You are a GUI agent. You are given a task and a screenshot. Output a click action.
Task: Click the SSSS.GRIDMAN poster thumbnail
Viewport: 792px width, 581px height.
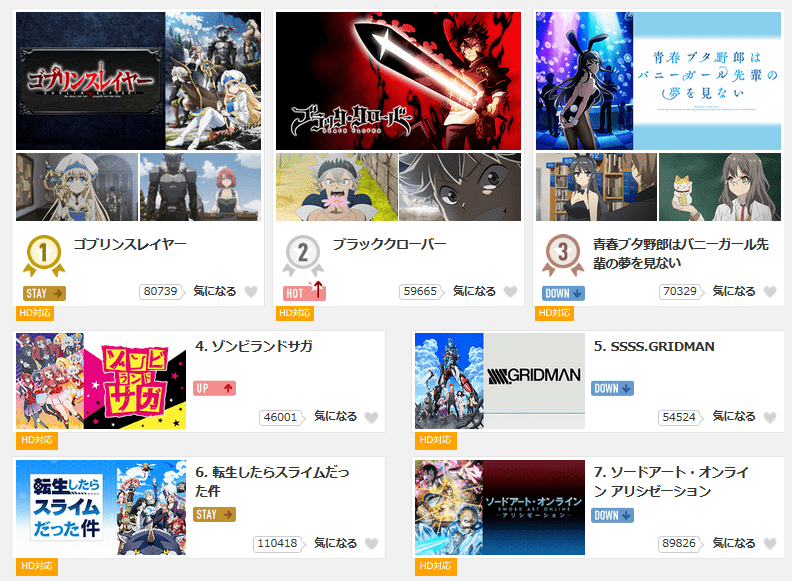(x=500, y=381)
